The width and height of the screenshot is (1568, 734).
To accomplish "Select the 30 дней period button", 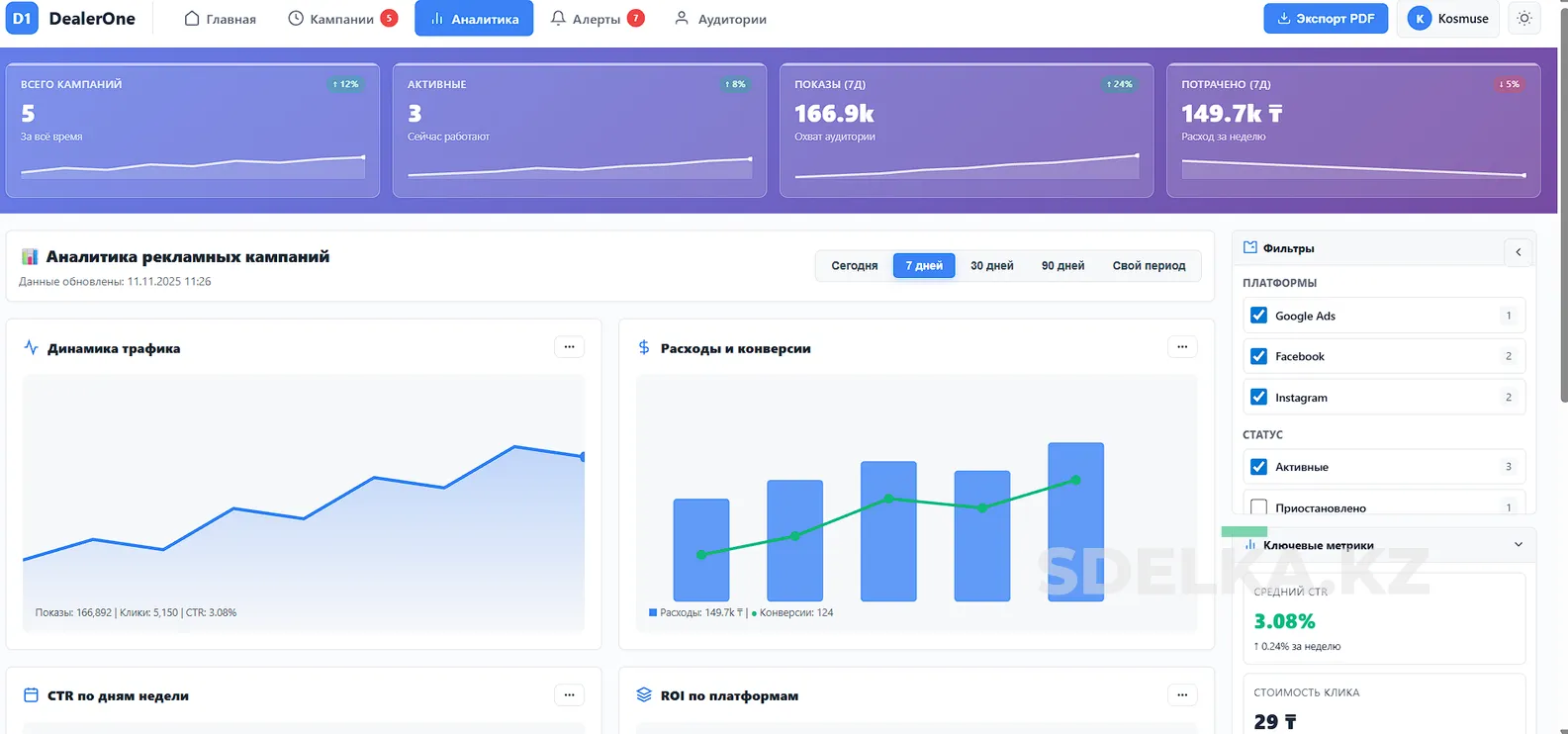I will coord(991,266).
